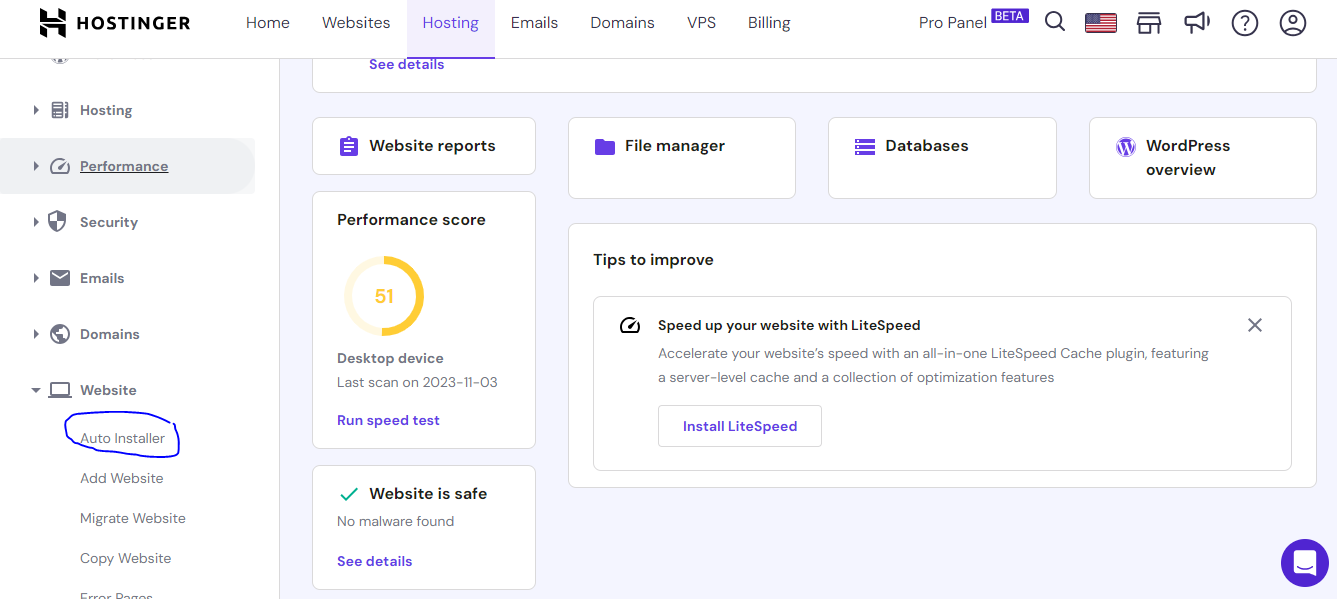Open the WordPress overview card
This screenshot has width=1337, height=599.
pos(1202,157)
